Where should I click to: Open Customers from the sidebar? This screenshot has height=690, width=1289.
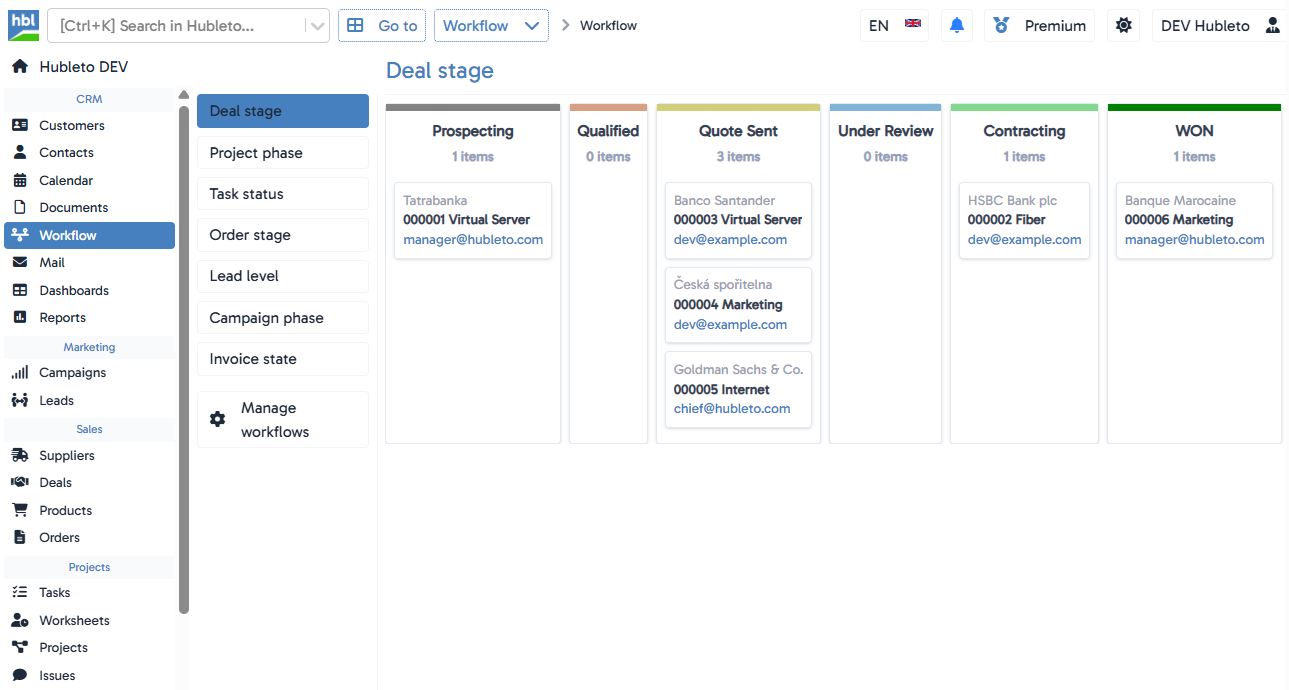point(71,125)
